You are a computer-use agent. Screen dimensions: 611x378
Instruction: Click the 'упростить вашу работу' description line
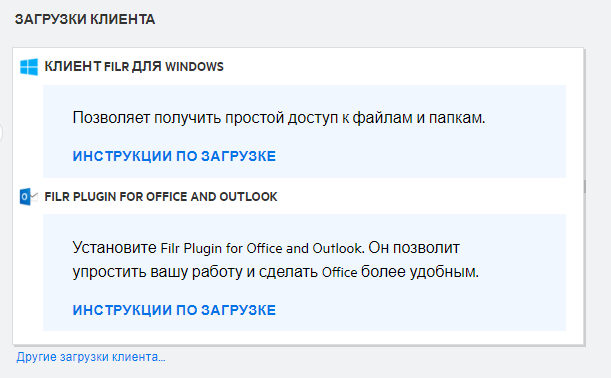275,272
